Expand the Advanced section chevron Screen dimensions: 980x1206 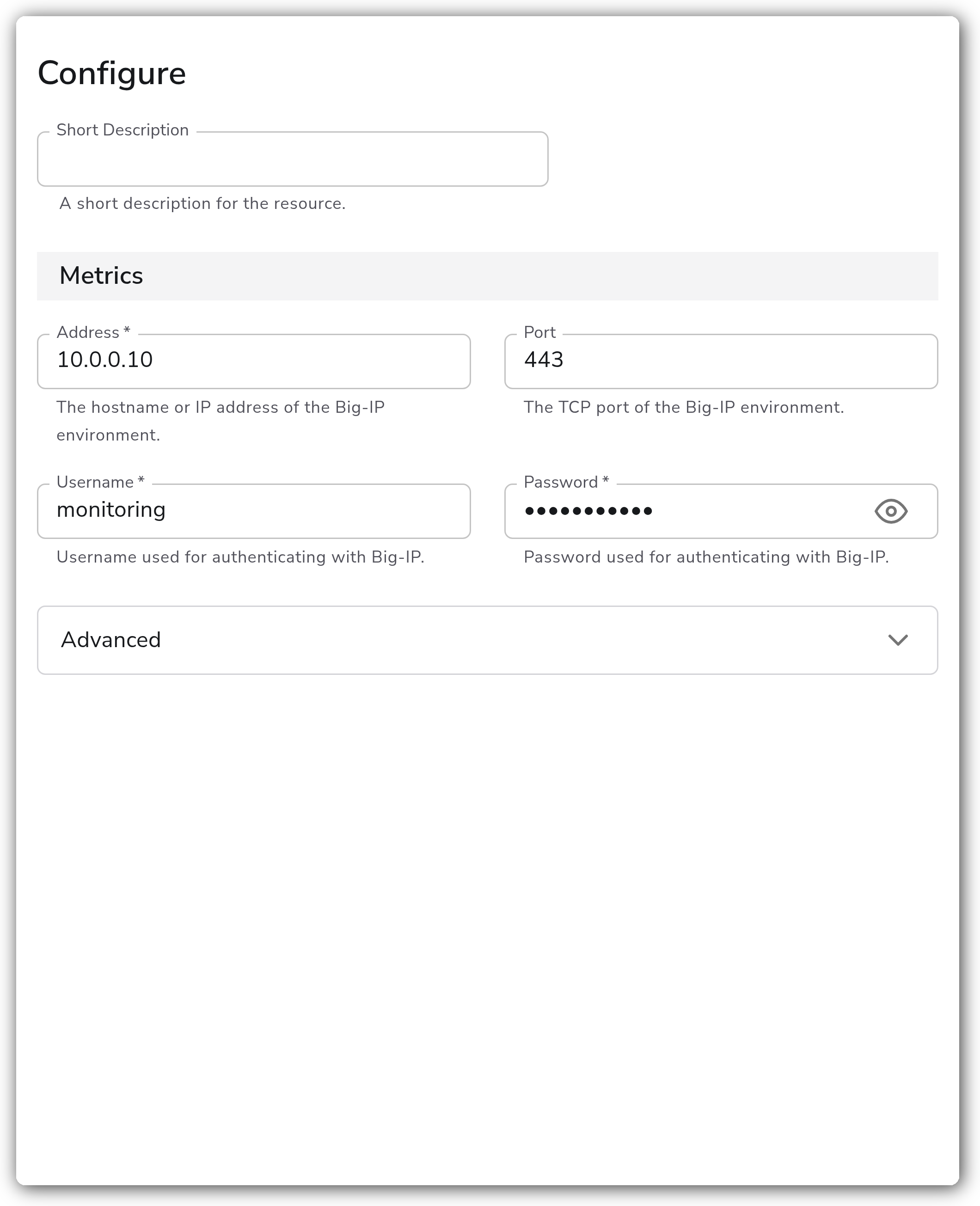point(898,640)
